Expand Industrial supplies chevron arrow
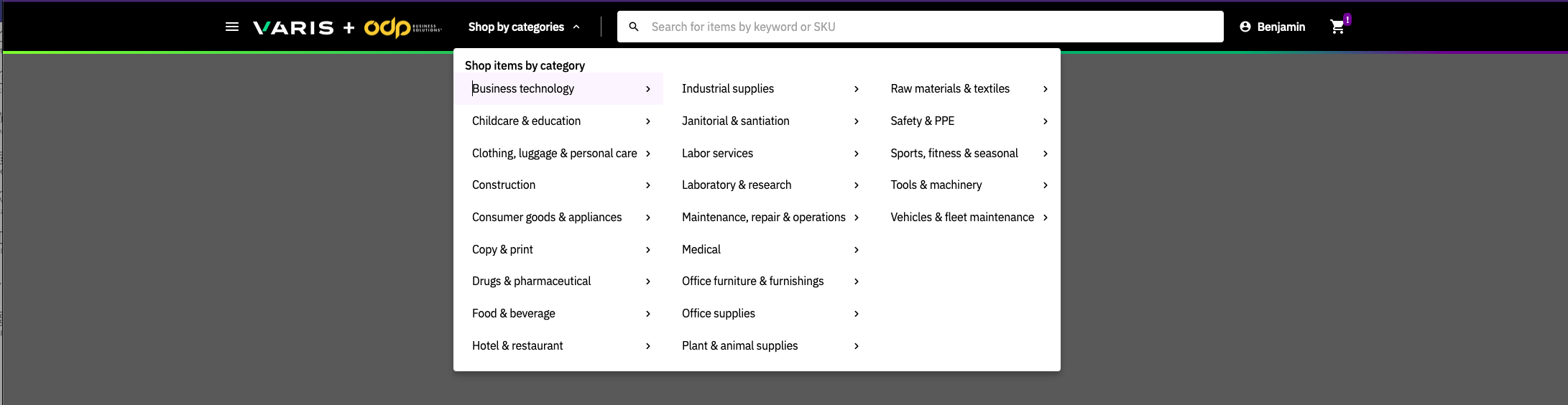Viewport: 1568px width, 405px height. point(857,88)
